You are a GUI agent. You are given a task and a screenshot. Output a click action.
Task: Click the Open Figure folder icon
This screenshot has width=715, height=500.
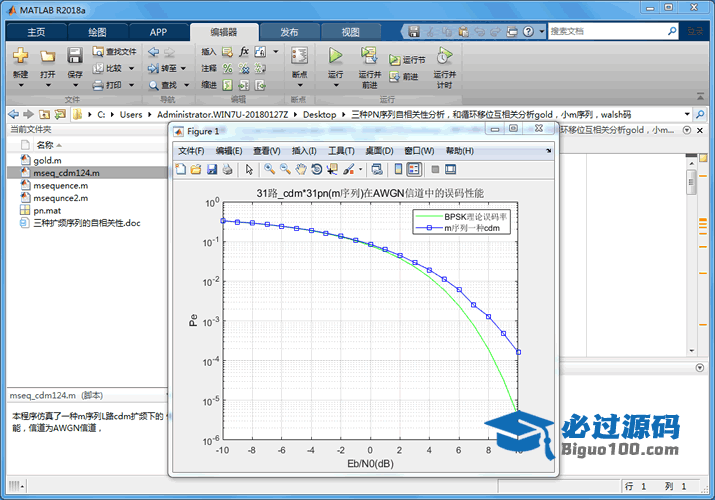pyautogui.click(x=196, y=169)
